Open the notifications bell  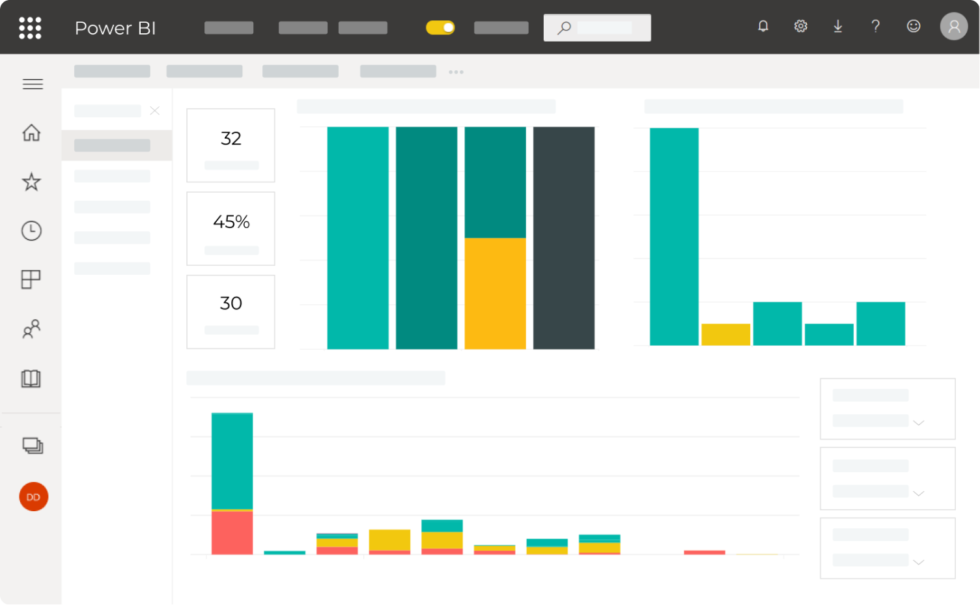pyautogui.click(x=763, y=26)
